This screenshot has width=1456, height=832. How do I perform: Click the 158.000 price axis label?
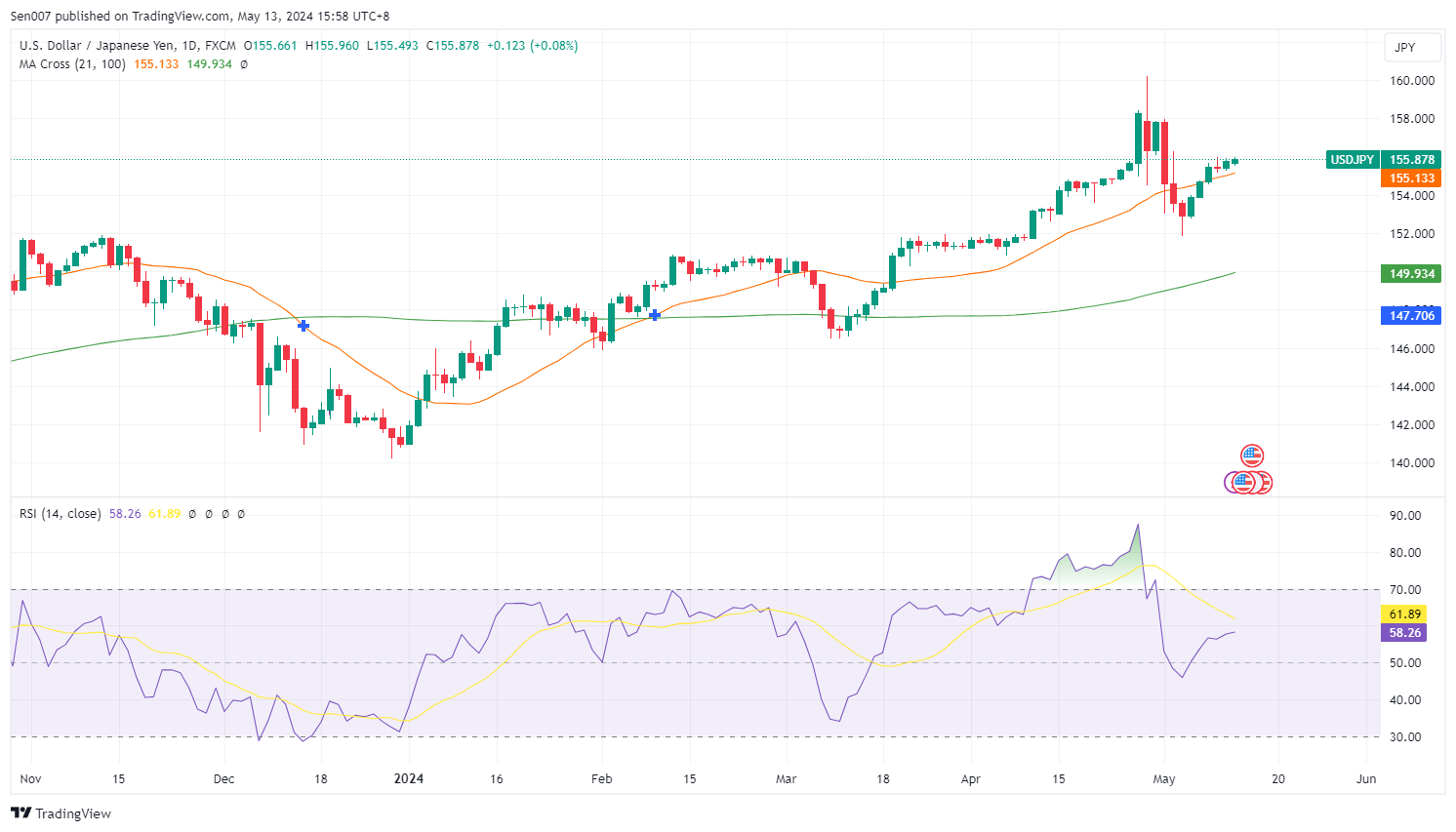pyautogui.click(x=1412, y=119)
